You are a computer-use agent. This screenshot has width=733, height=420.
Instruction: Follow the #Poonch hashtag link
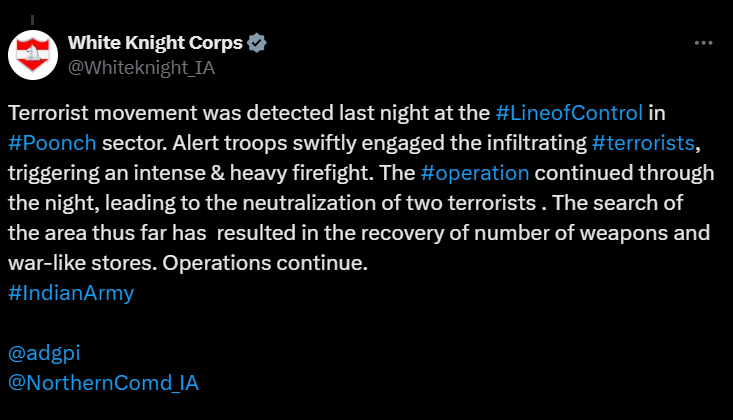coord(52,143)
